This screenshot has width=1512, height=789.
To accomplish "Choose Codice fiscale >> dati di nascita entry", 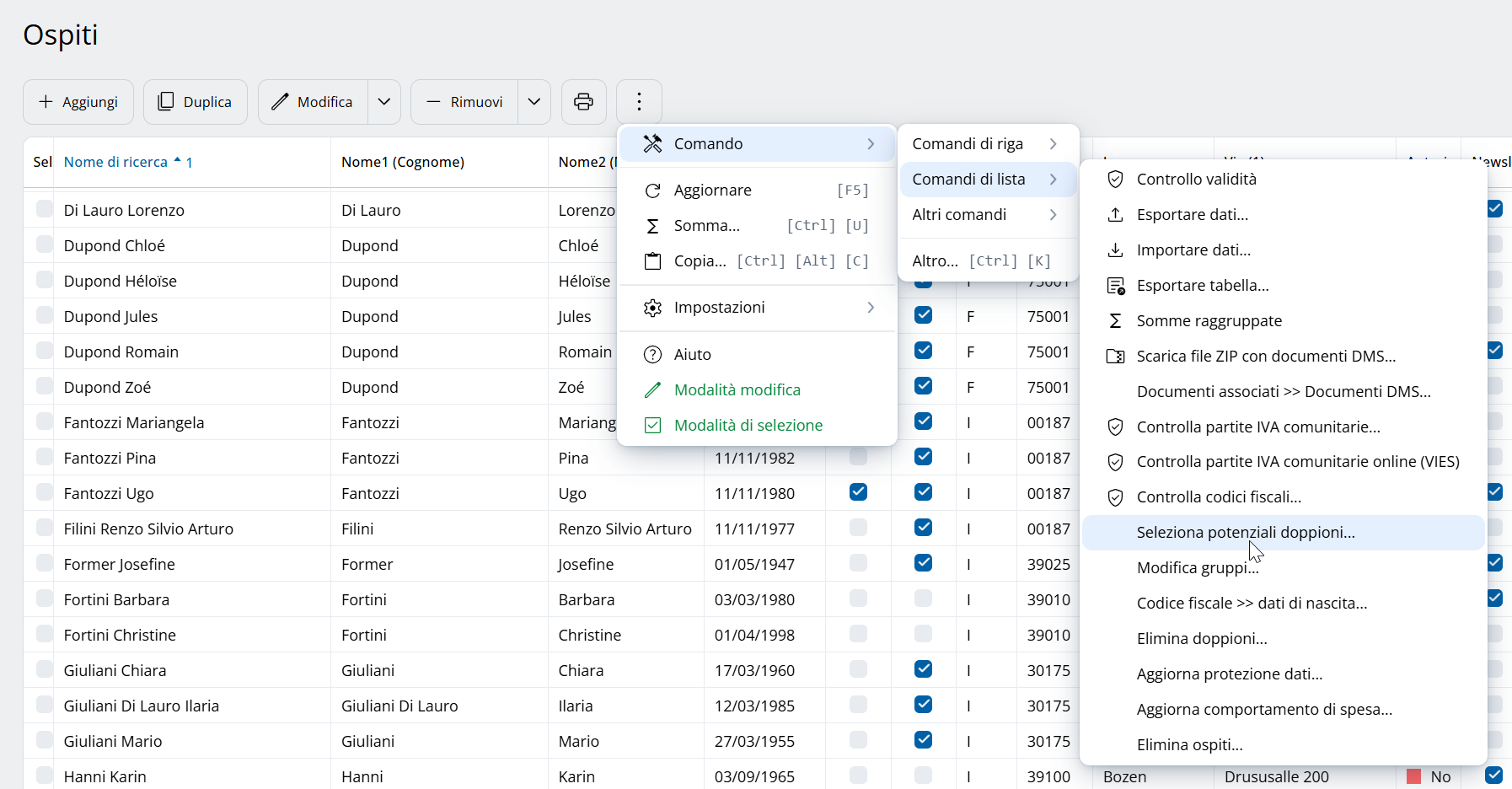I will (1283, 604).
